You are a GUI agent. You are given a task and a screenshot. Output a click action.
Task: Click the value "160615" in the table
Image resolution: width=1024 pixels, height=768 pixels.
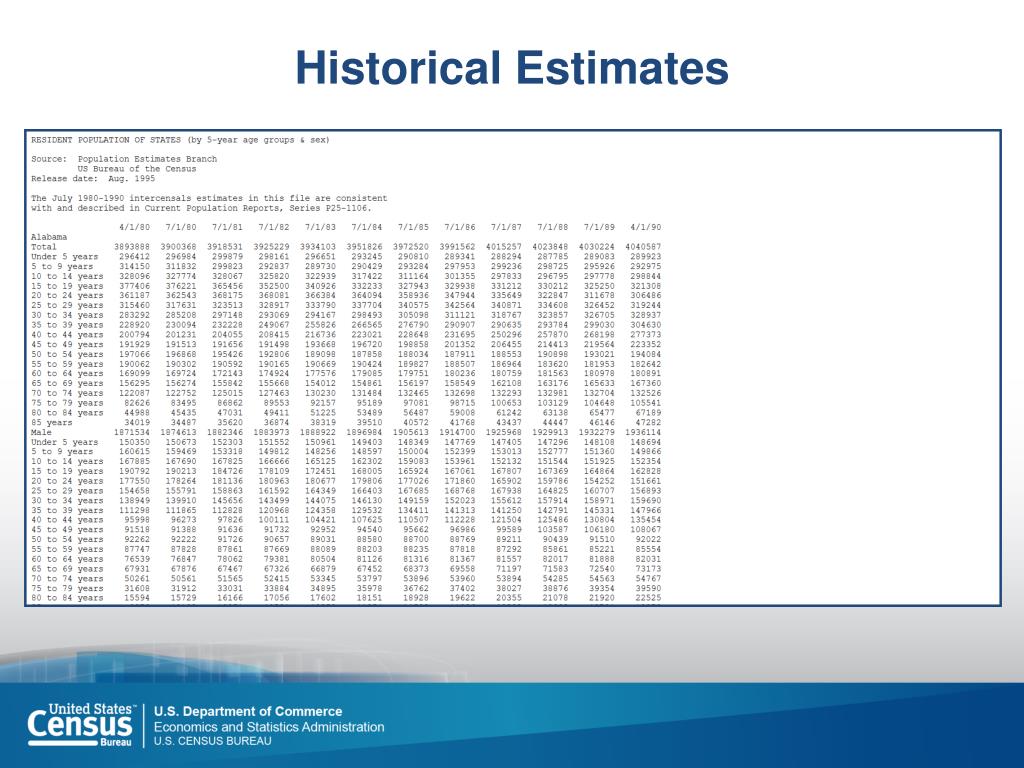pyautogui.click(x=134, y=452)
